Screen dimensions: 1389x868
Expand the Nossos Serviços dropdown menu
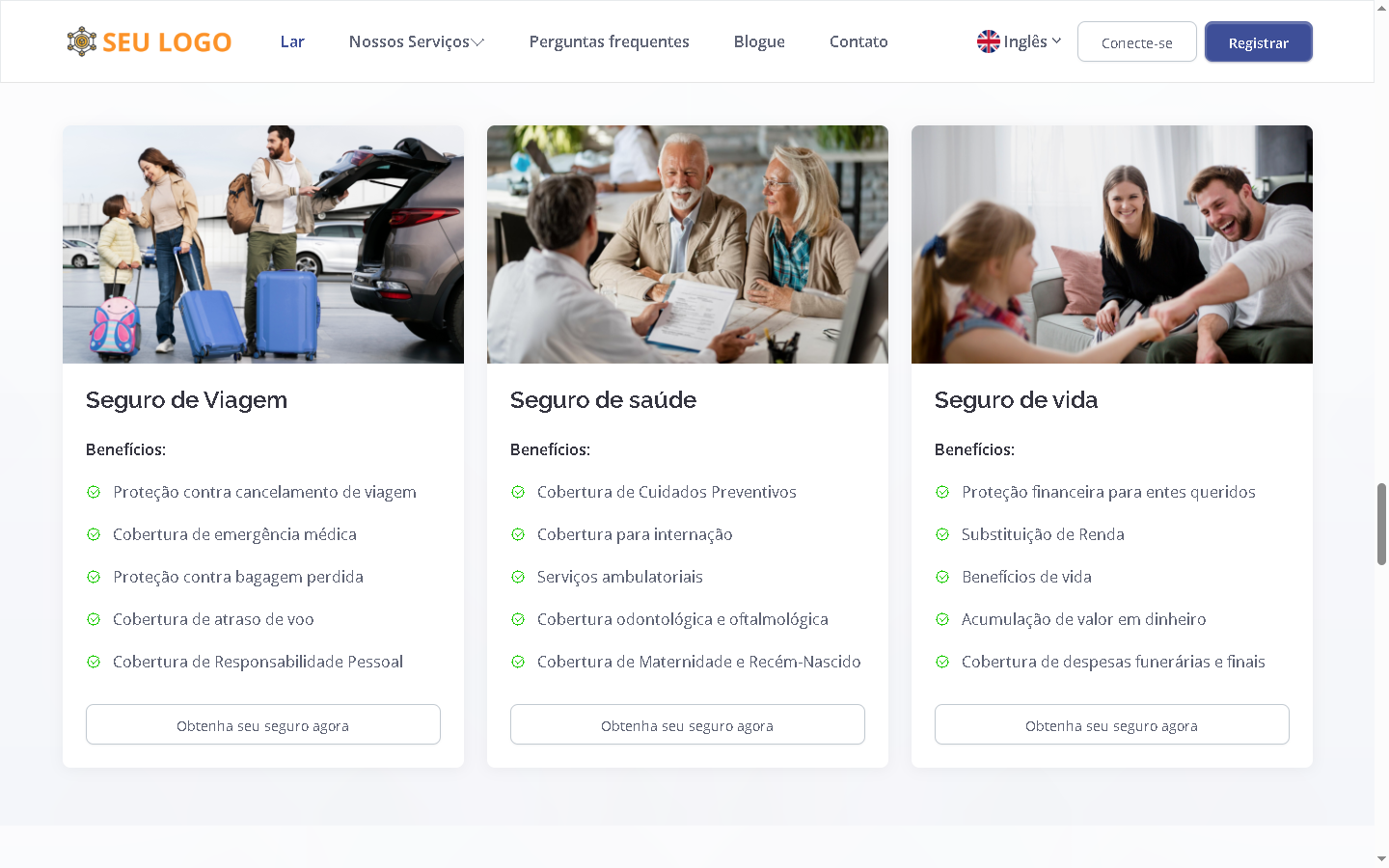pos(417,41)
